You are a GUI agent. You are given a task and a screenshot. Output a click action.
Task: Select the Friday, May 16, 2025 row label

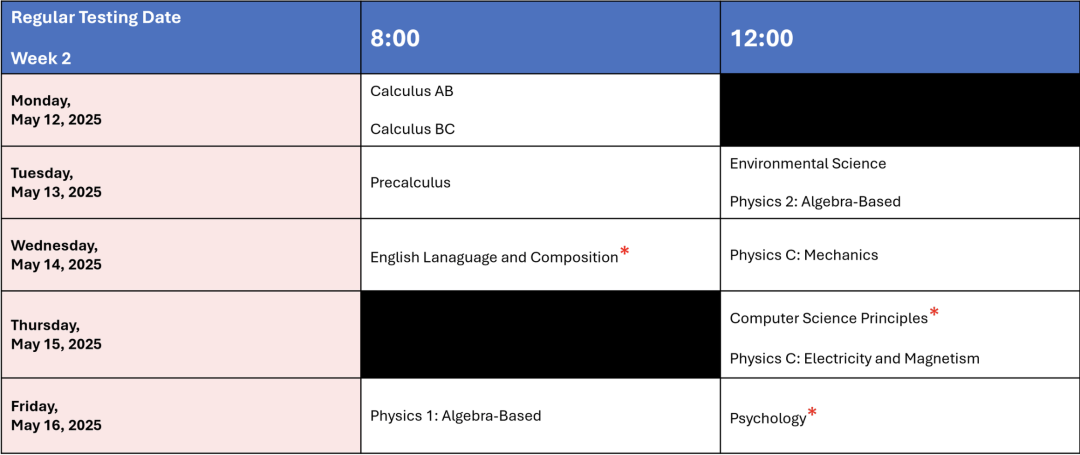click(x=56, y=416)
